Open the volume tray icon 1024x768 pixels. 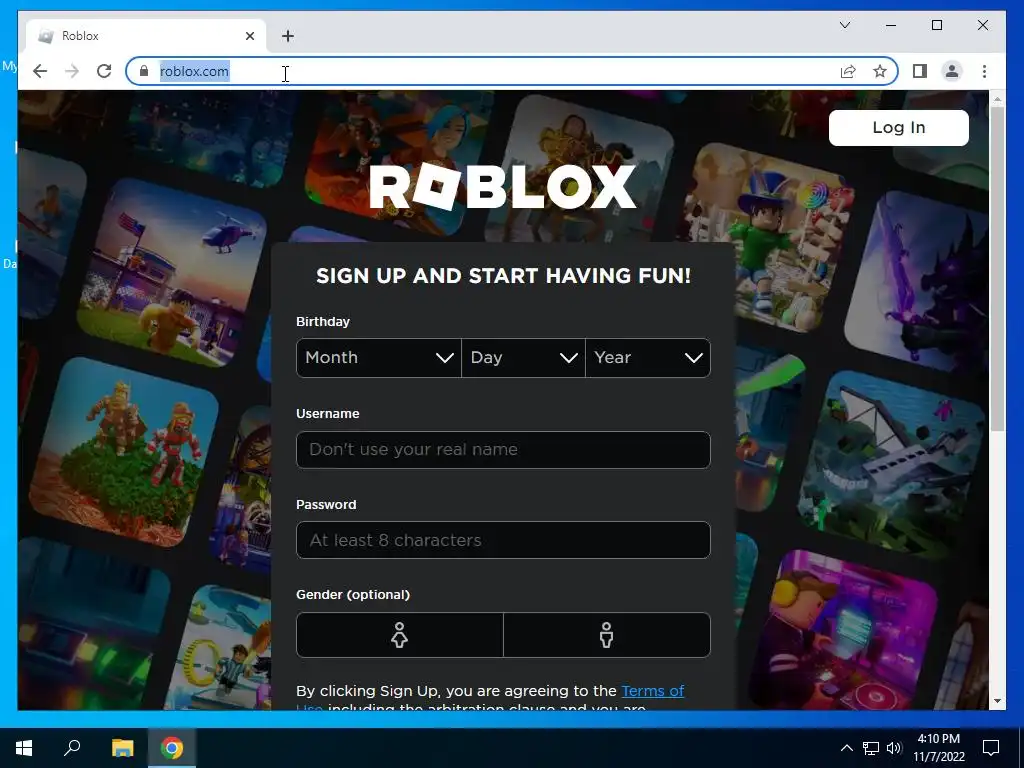pyautogui.click(x=894, y=748)
